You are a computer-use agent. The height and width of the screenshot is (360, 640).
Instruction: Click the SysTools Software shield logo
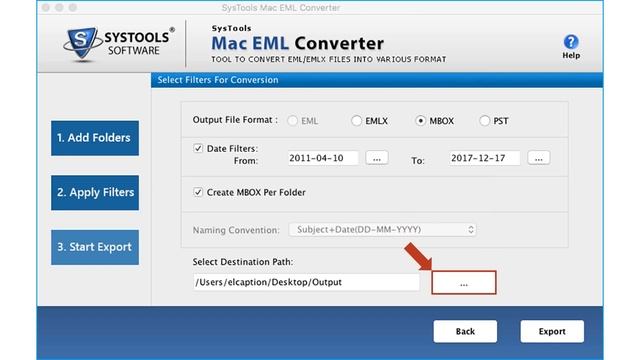(82, 44)
